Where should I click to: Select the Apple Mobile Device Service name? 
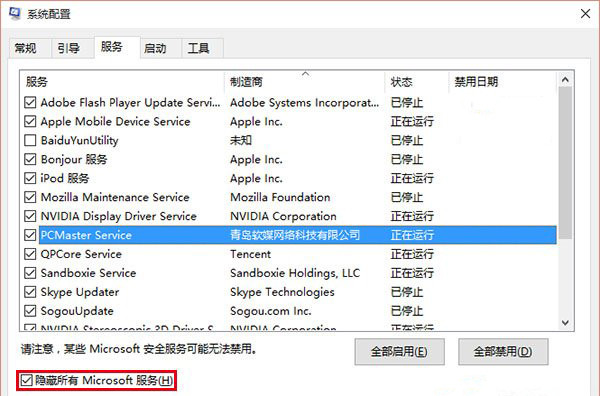pos(116,121)
